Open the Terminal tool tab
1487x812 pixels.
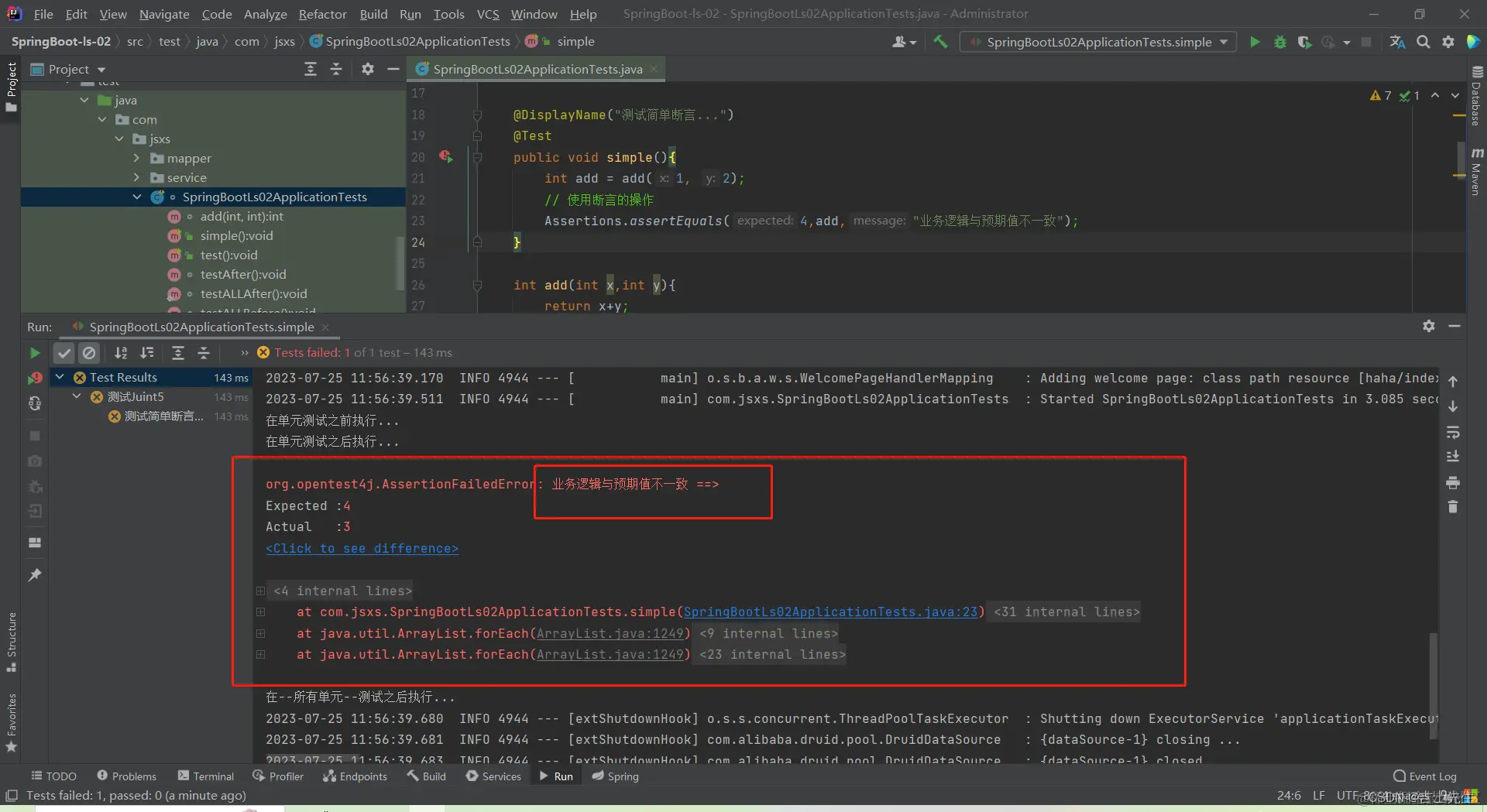206,776
